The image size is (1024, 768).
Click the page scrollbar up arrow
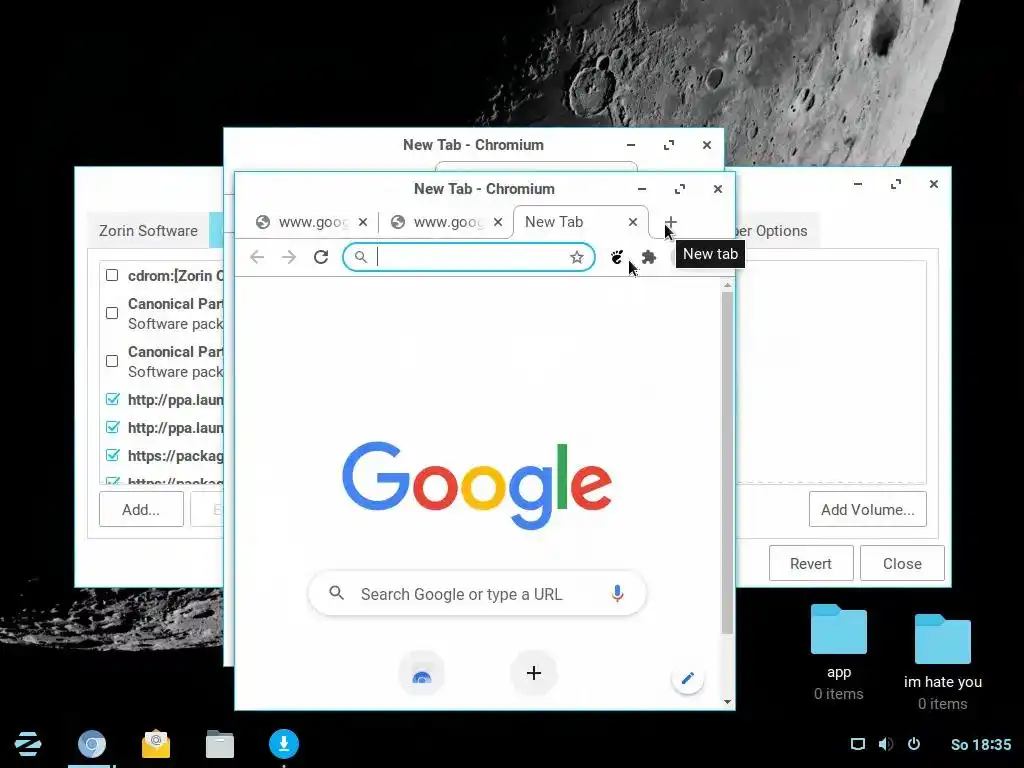(728, 285)
